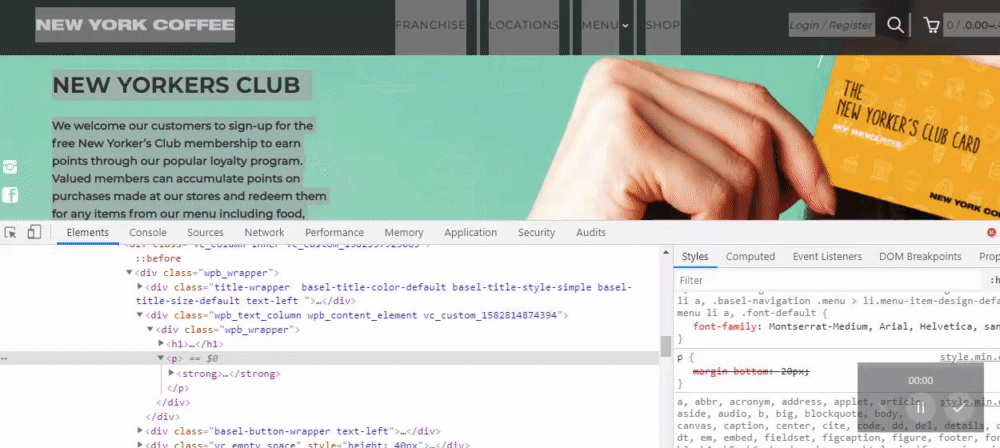This screenshot has width=1000, height=448.
Task: Collapse the selected p element node
Action: (161, 359)
